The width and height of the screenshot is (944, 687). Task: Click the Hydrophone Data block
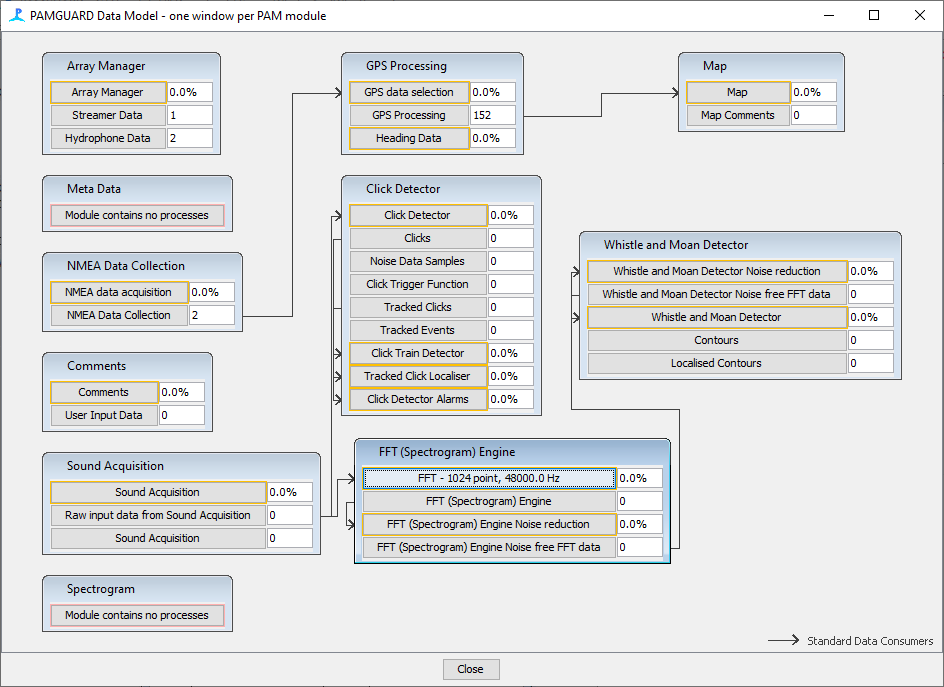coord(108,138)
